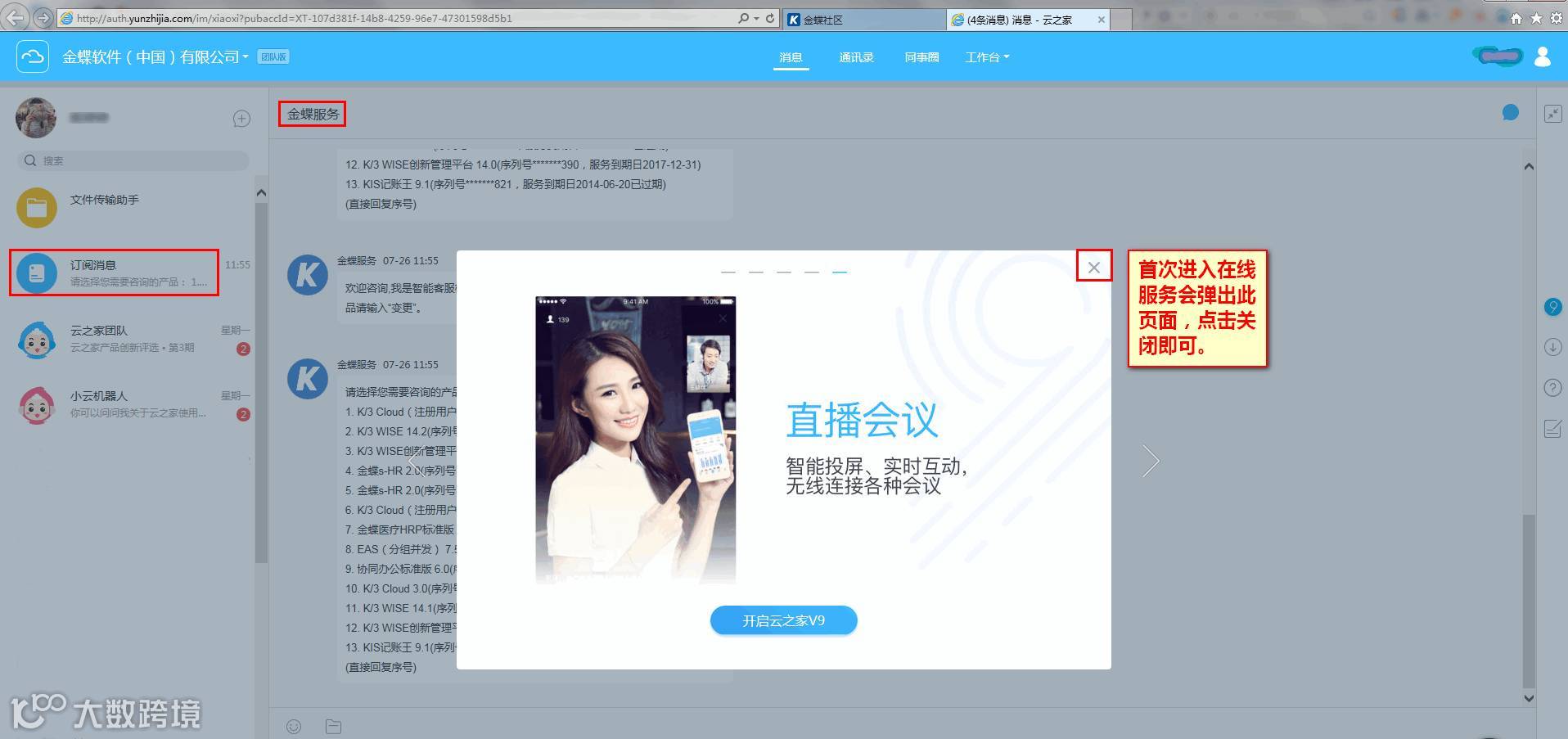Jump to fourth carousel slide indicator

click(x=811, y=272)
